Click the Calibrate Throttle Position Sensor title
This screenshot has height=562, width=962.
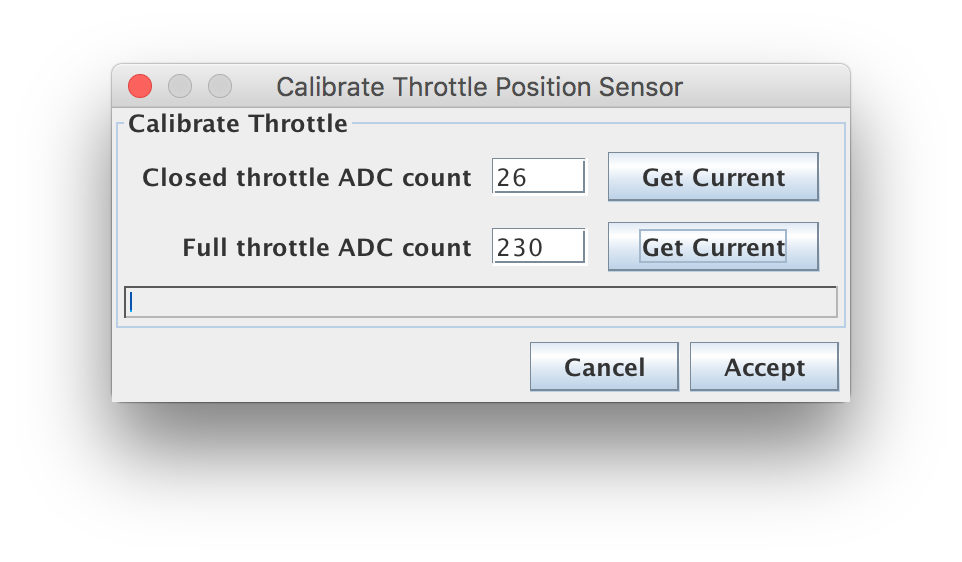(479, 87)
